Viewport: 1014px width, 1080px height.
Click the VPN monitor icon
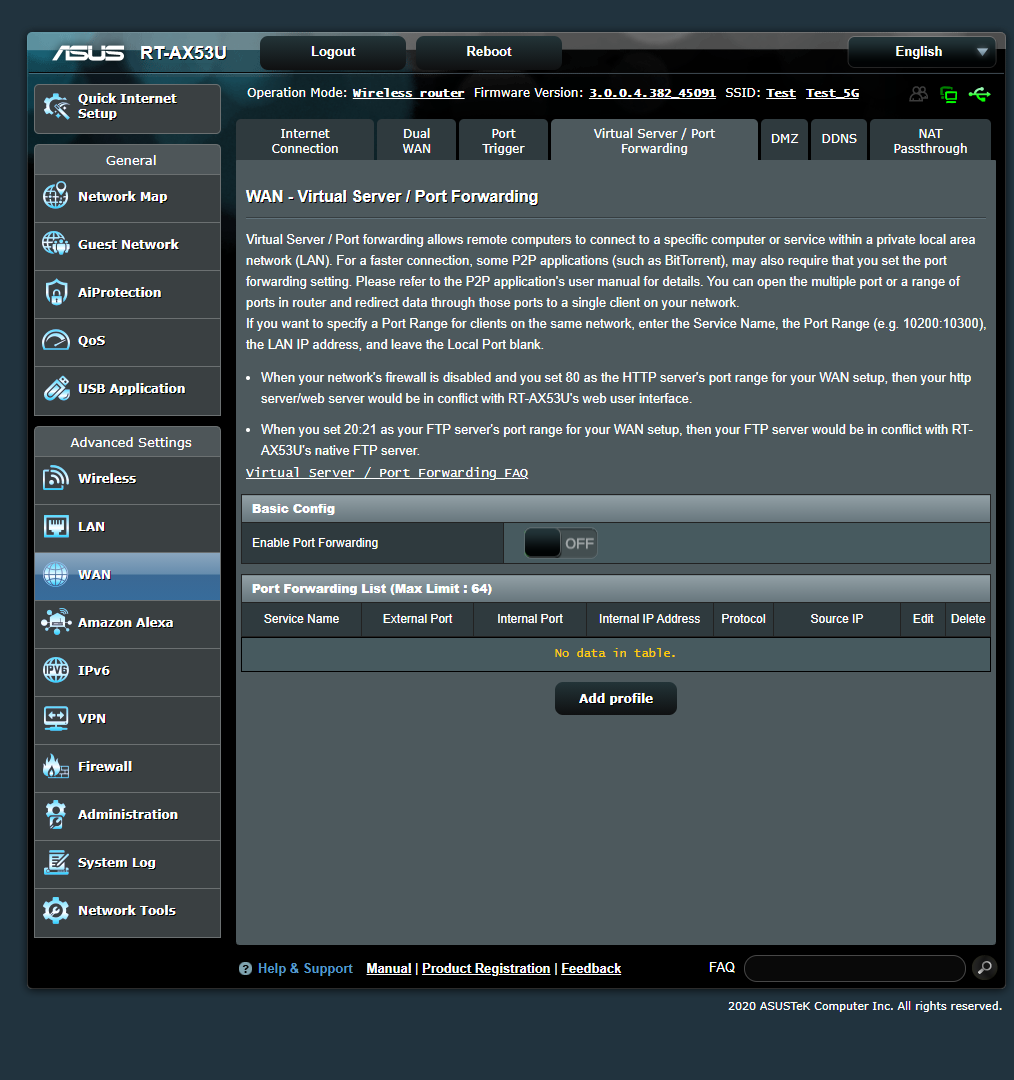[x=56, y=718]
